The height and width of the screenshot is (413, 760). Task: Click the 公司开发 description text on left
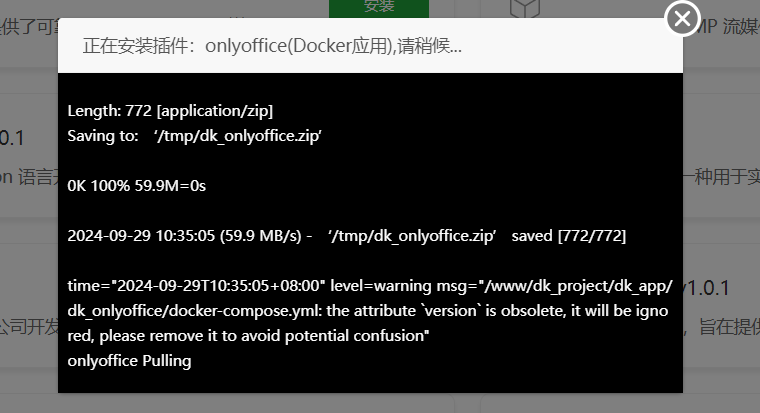click(x=29, y=327)
